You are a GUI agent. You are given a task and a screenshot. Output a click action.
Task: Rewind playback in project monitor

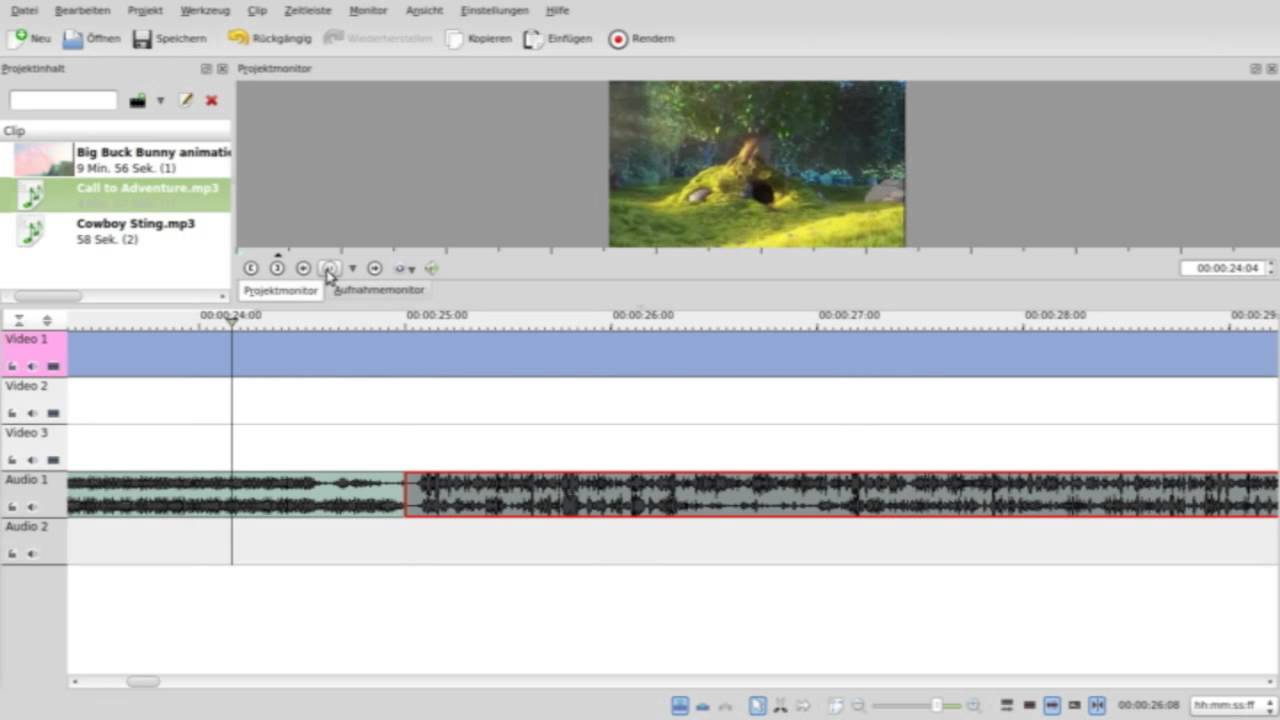tap(303, 268)
